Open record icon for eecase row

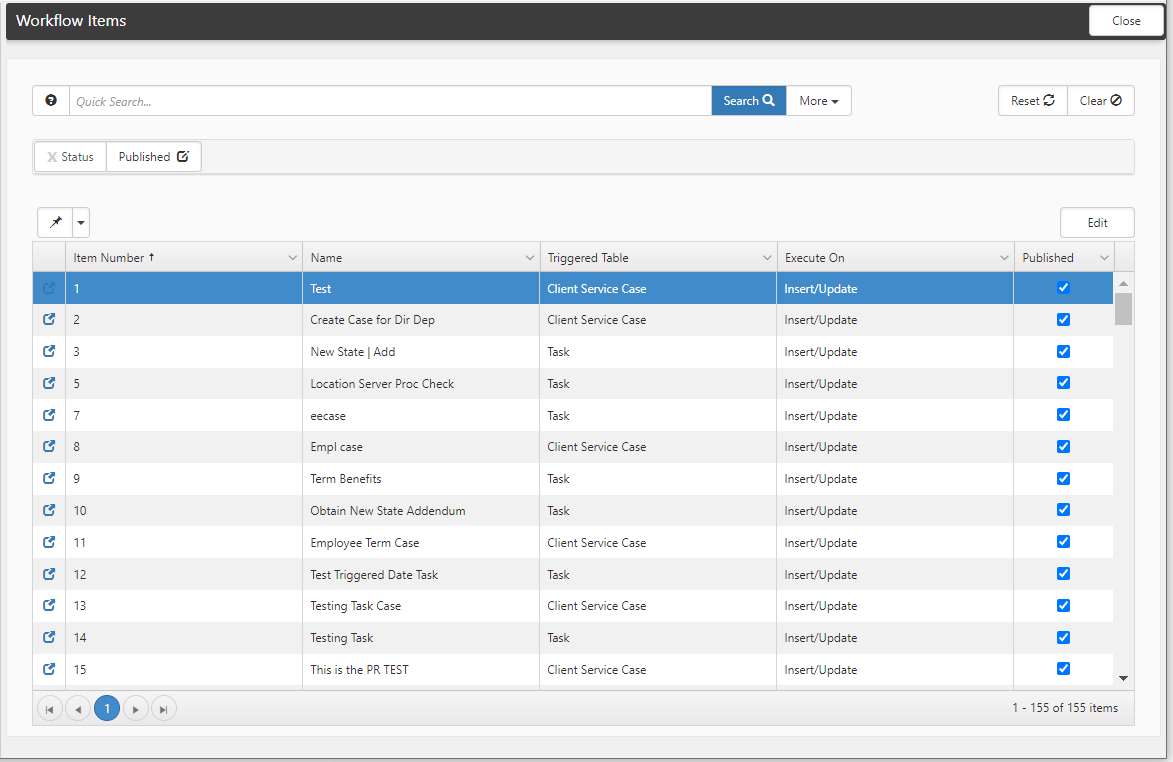click(x=49, y=415)
